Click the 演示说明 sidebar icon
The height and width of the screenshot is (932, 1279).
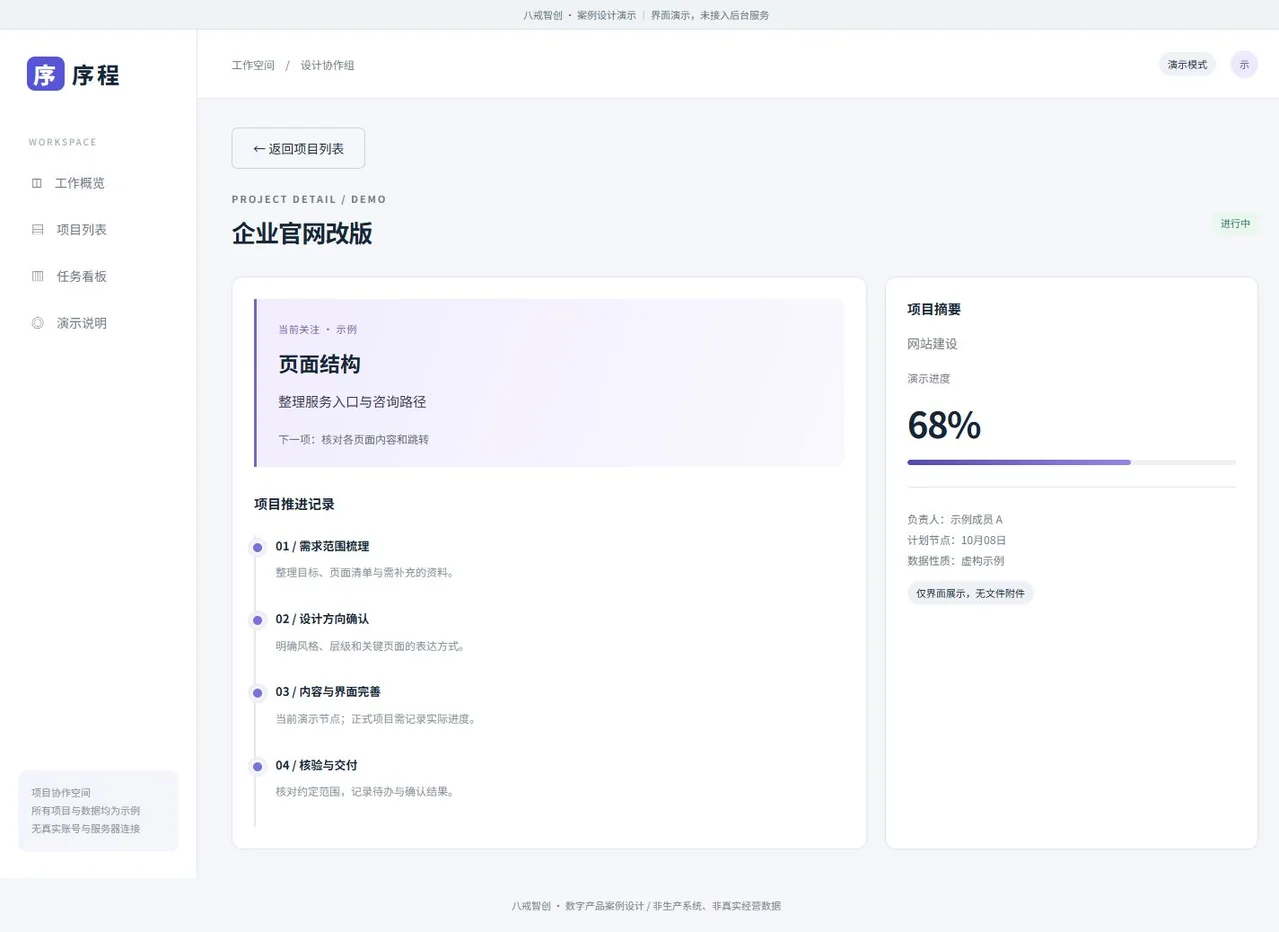coord(38,323)
